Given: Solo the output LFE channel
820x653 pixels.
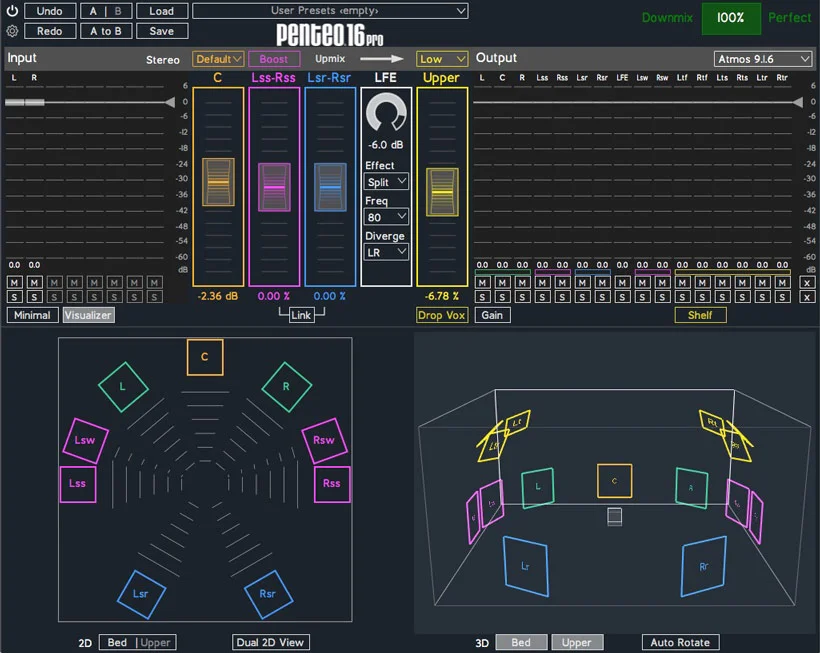Looking at the screenshot, I should (622, 297).
